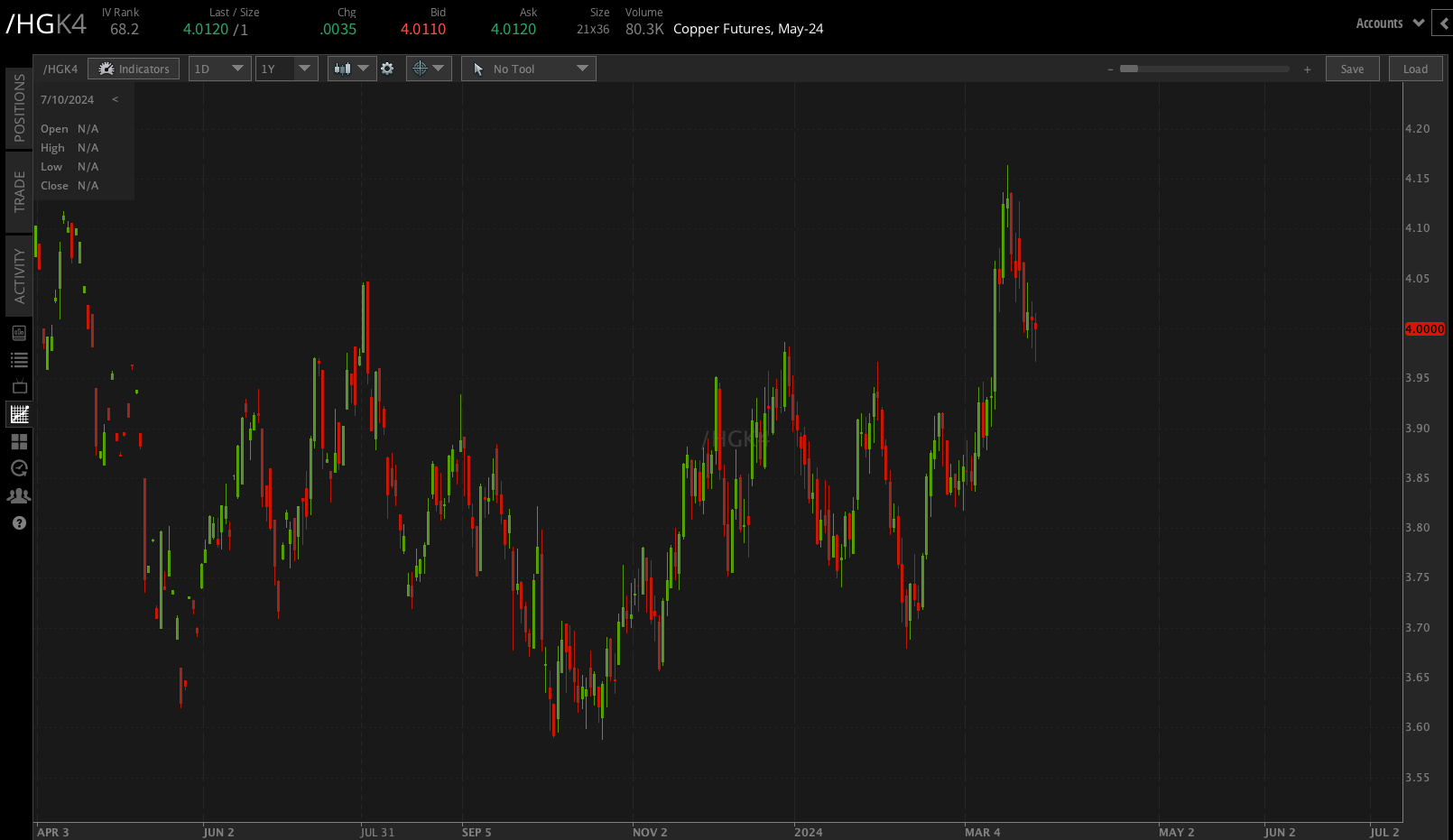Click the Last price 4.0120
The width and height of the screenshot is (1453, 840).
206,29
